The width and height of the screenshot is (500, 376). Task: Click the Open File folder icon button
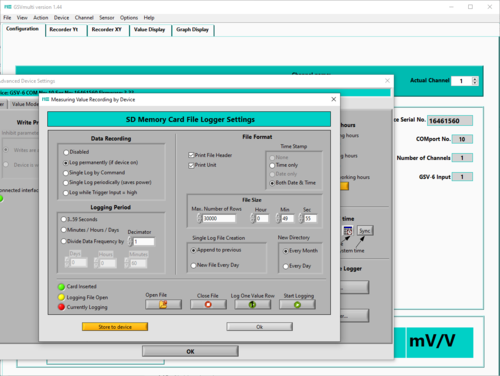(x=163, y=304)
